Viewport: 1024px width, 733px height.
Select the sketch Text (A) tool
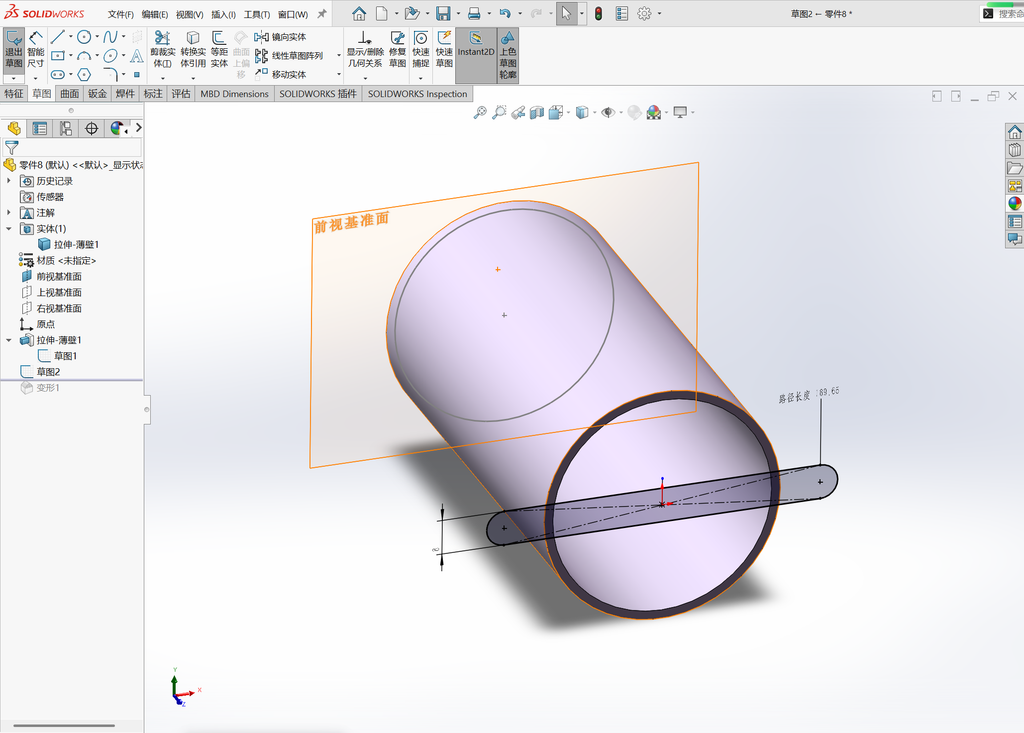[136, 56]
